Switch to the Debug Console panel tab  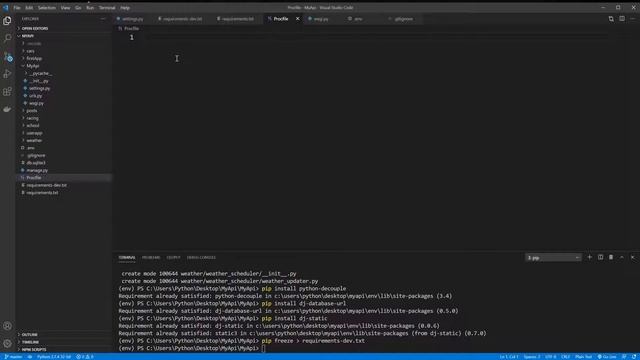pos(201,258)
